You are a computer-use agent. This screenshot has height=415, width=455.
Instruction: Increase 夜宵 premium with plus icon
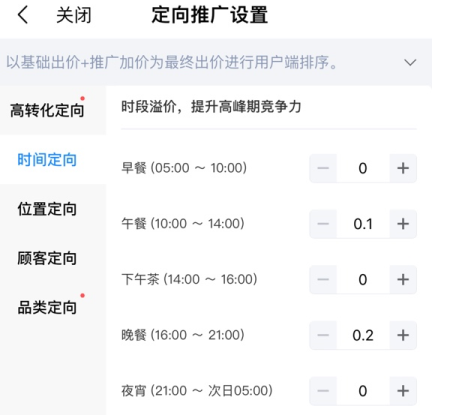click(403, 391)
